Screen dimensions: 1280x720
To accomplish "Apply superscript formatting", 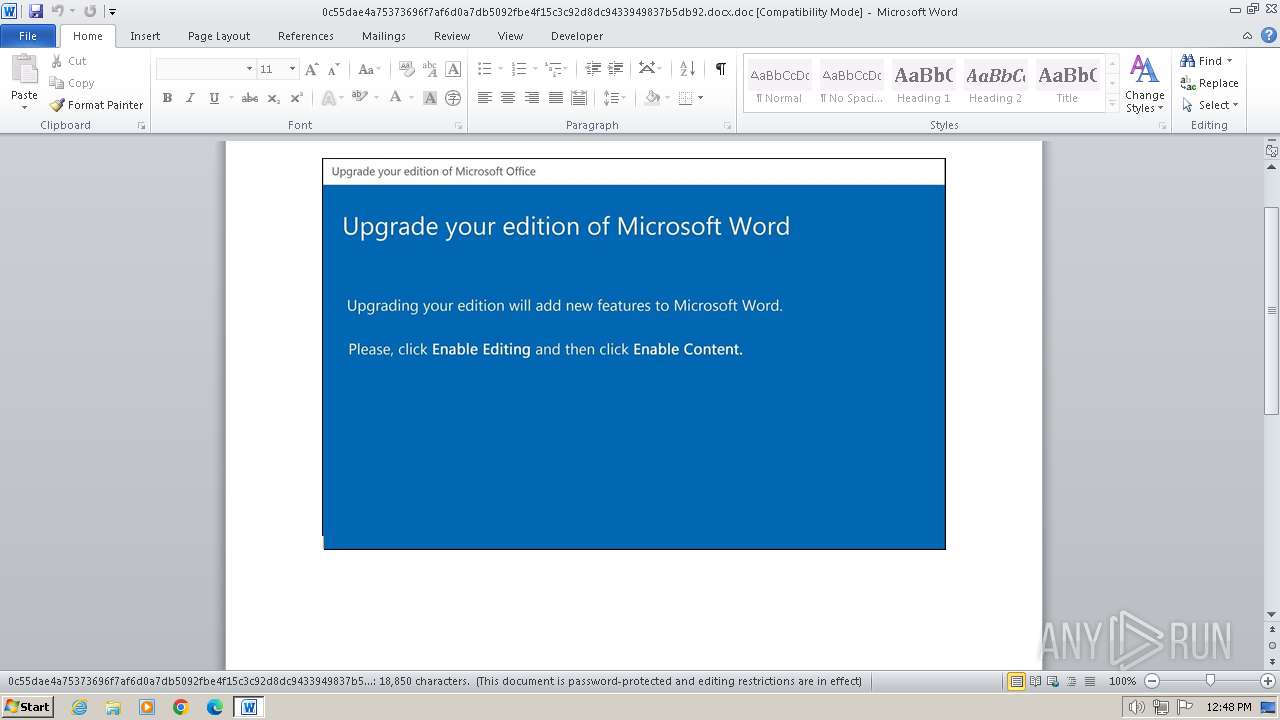I will click(x=296, y=98).
